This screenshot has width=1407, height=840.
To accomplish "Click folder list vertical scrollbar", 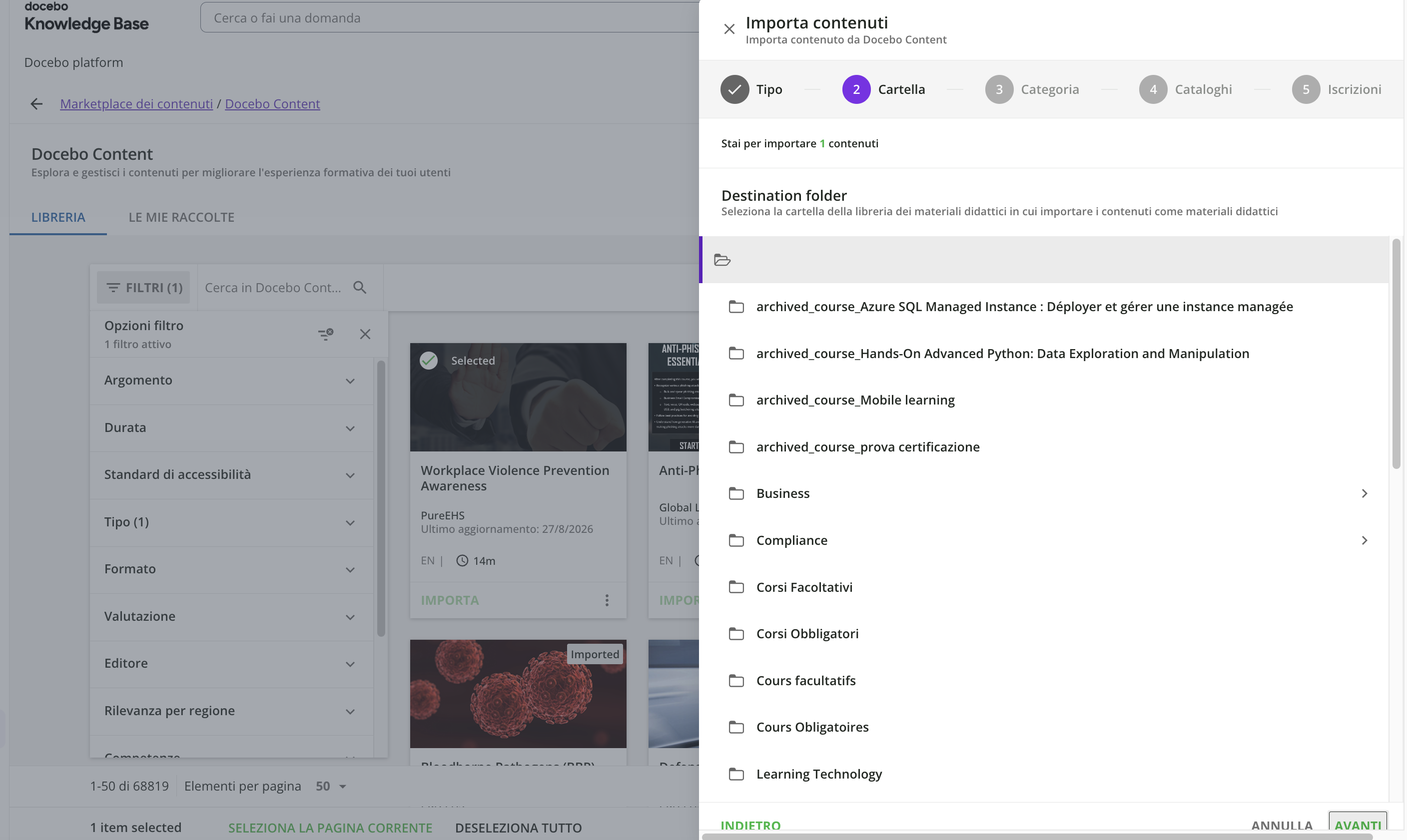I will 1396,354.
